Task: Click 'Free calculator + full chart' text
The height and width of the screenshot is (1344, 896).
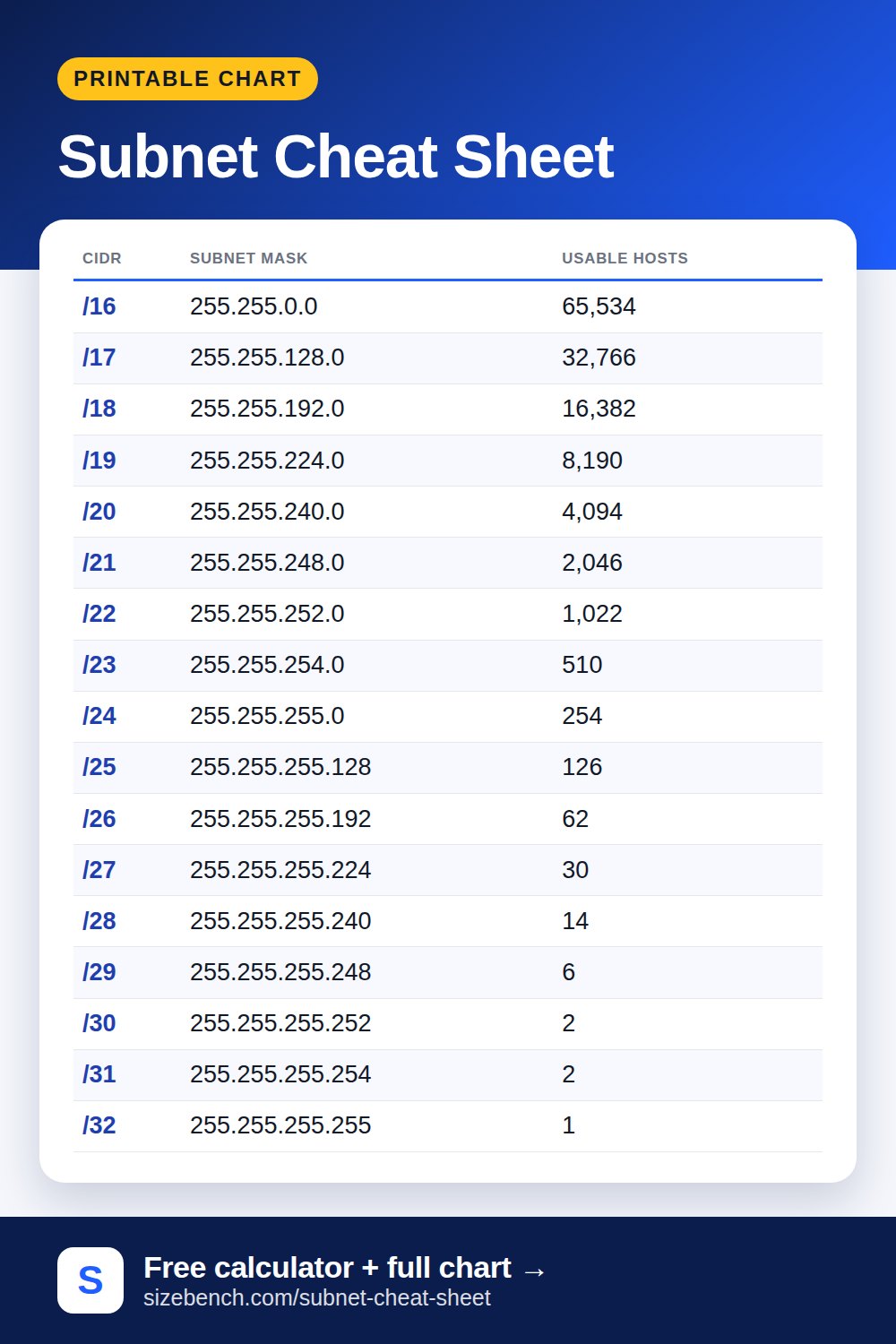Action: pos(327,1268)
